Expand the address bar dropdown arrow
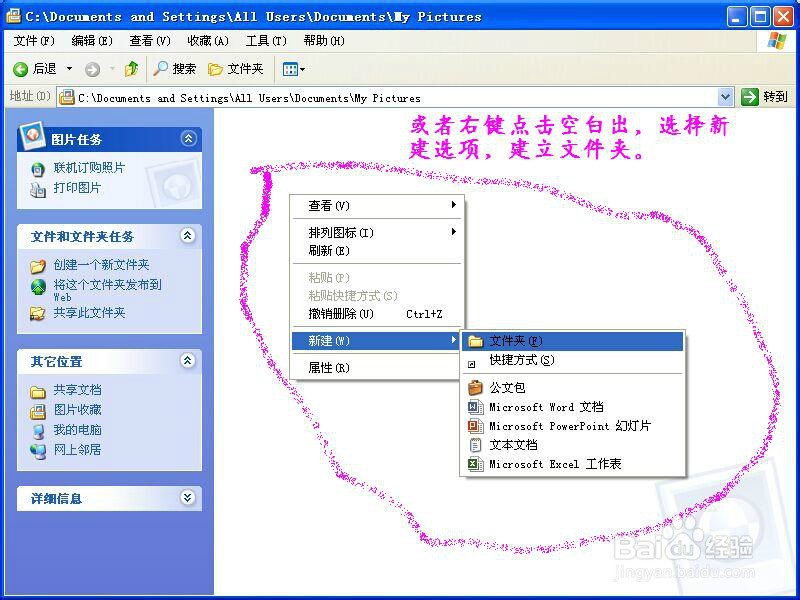 [x=726, y=96]
